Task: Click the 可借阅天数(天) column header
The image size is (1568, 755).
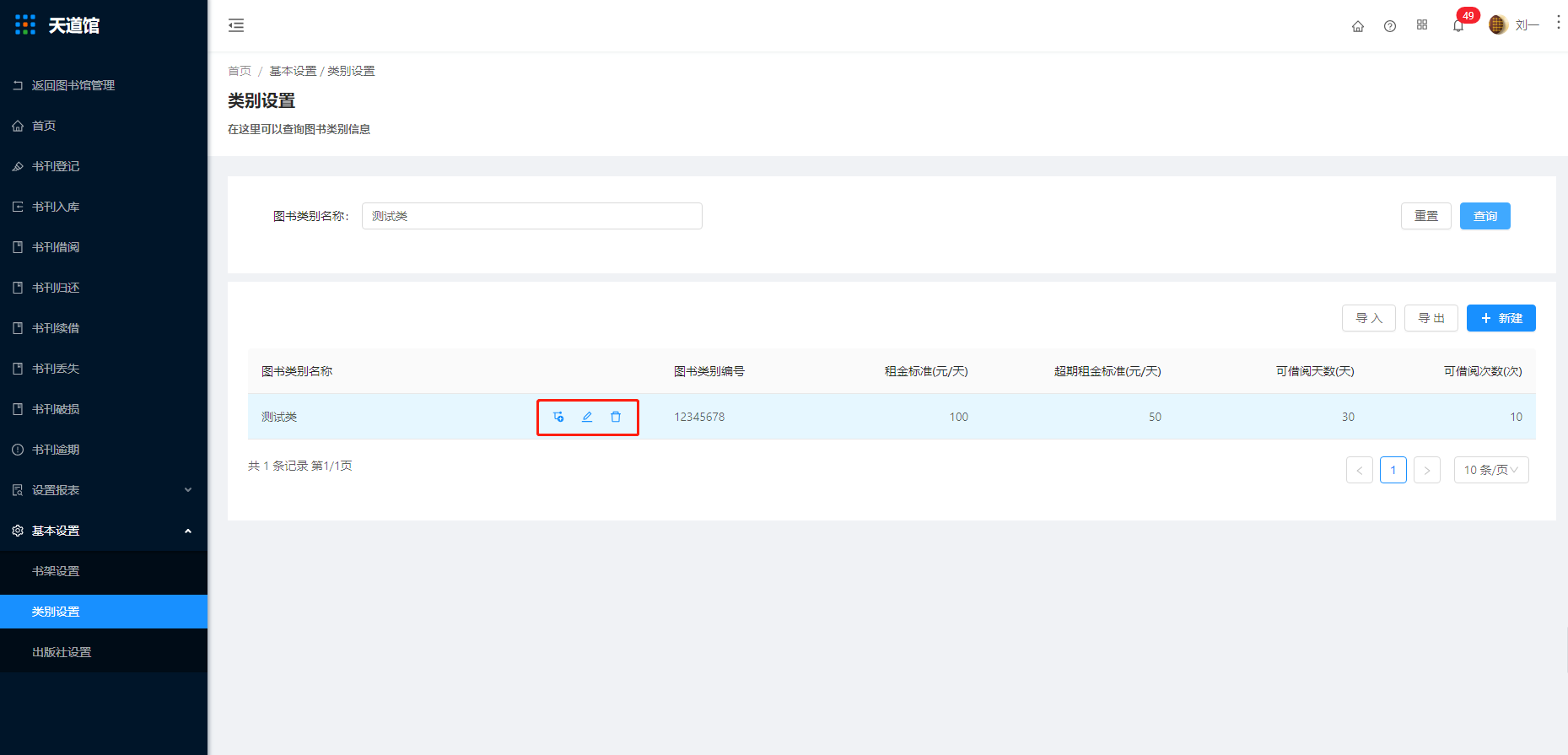Action: click(1315, 371)
